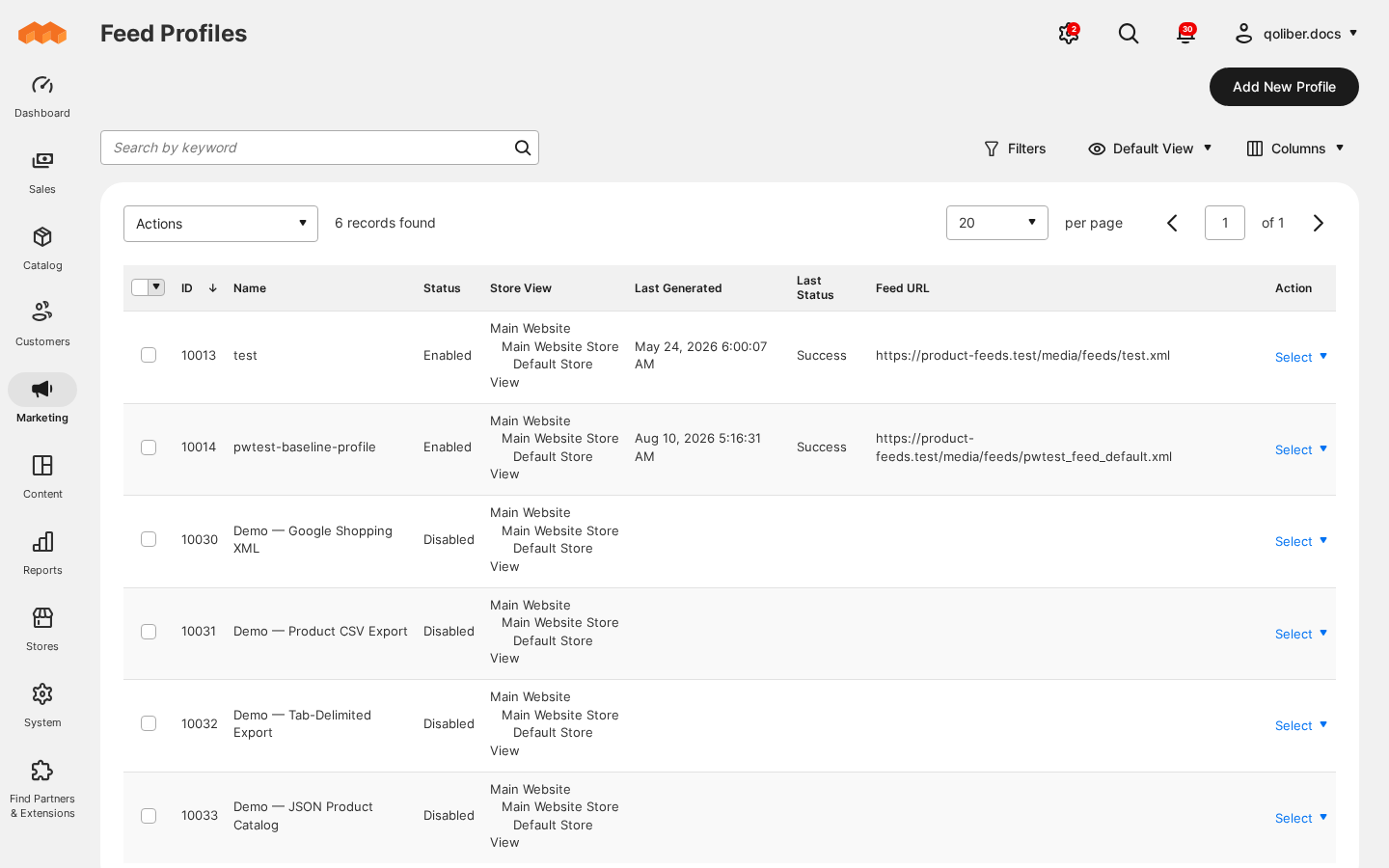Open the Sales menu

42,173
